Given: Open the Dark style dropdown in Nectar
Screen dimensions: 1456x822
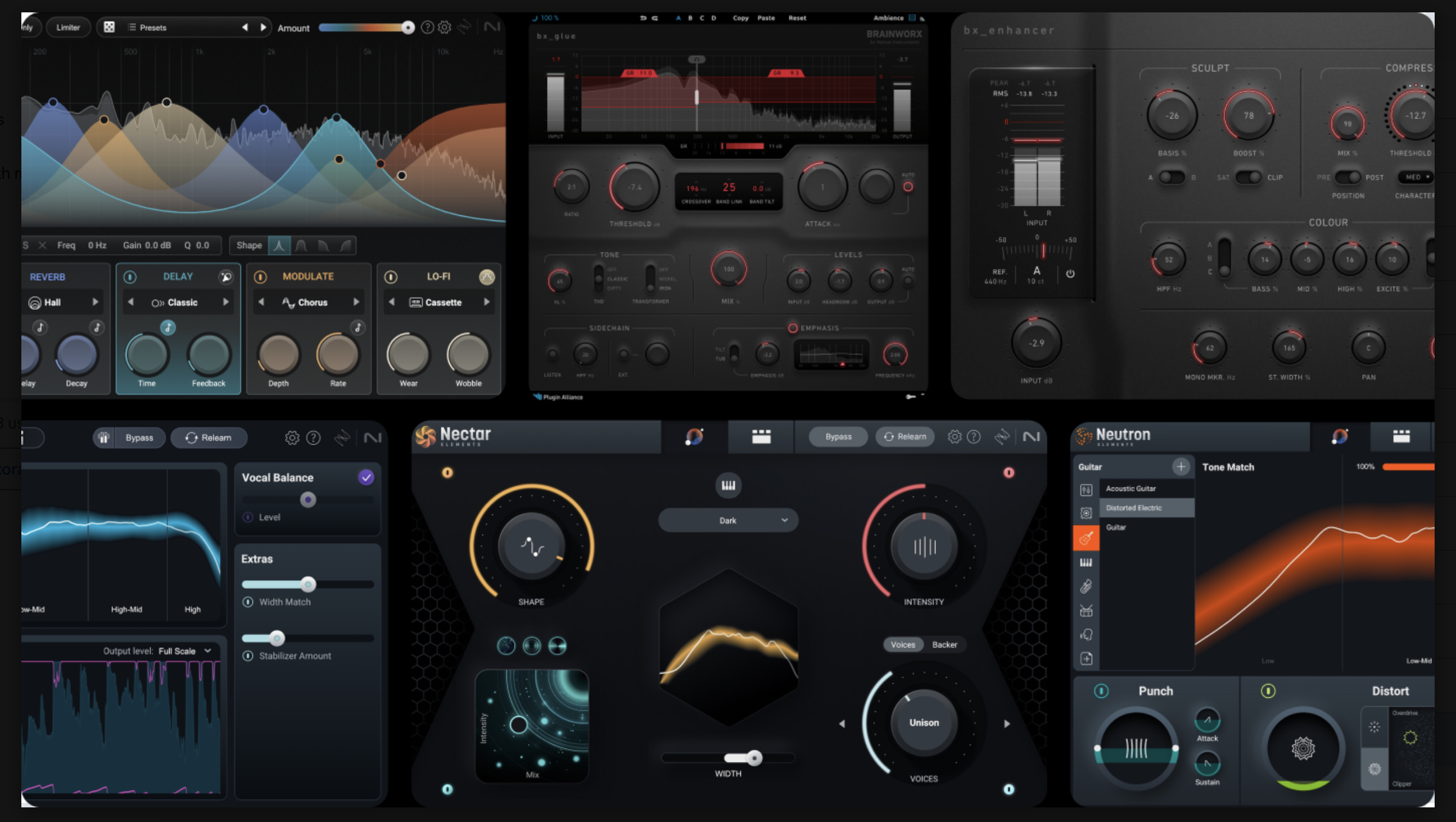Looking at the screenshot, I should pyautogui.click(x=728, y=520).
